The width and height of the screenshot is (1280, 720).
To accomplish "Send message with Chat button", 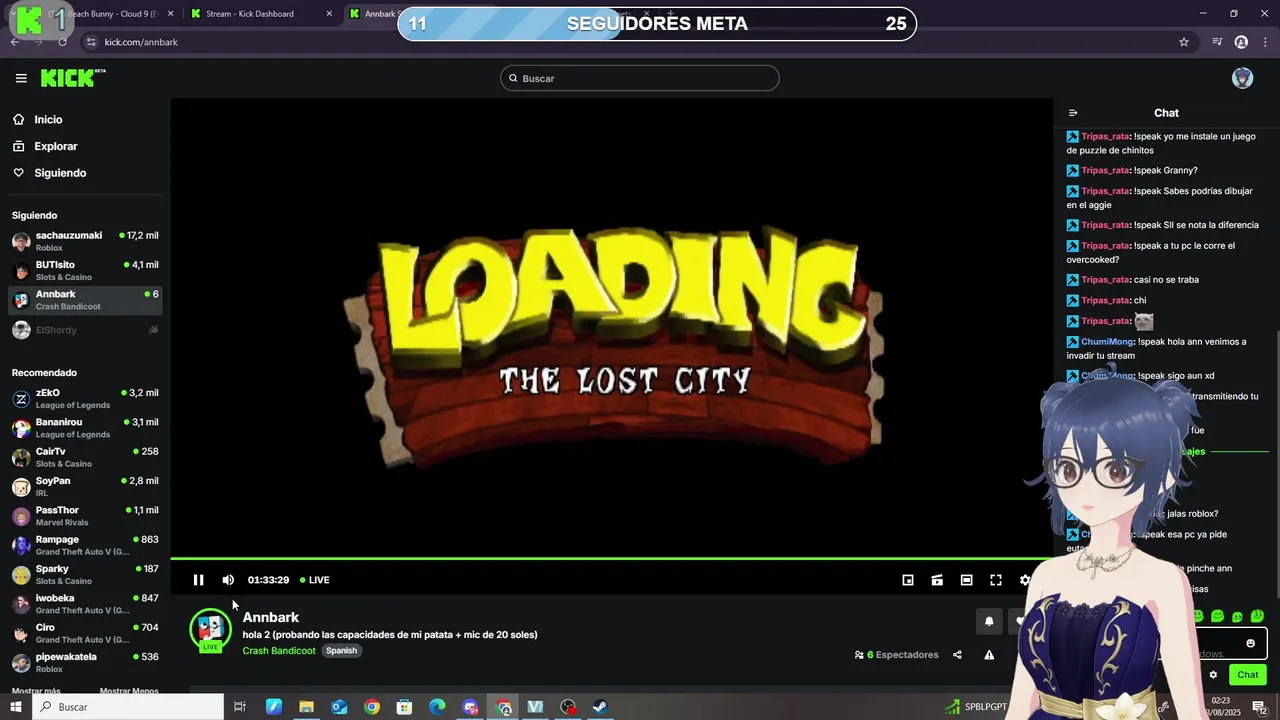I will point(1248,675).
